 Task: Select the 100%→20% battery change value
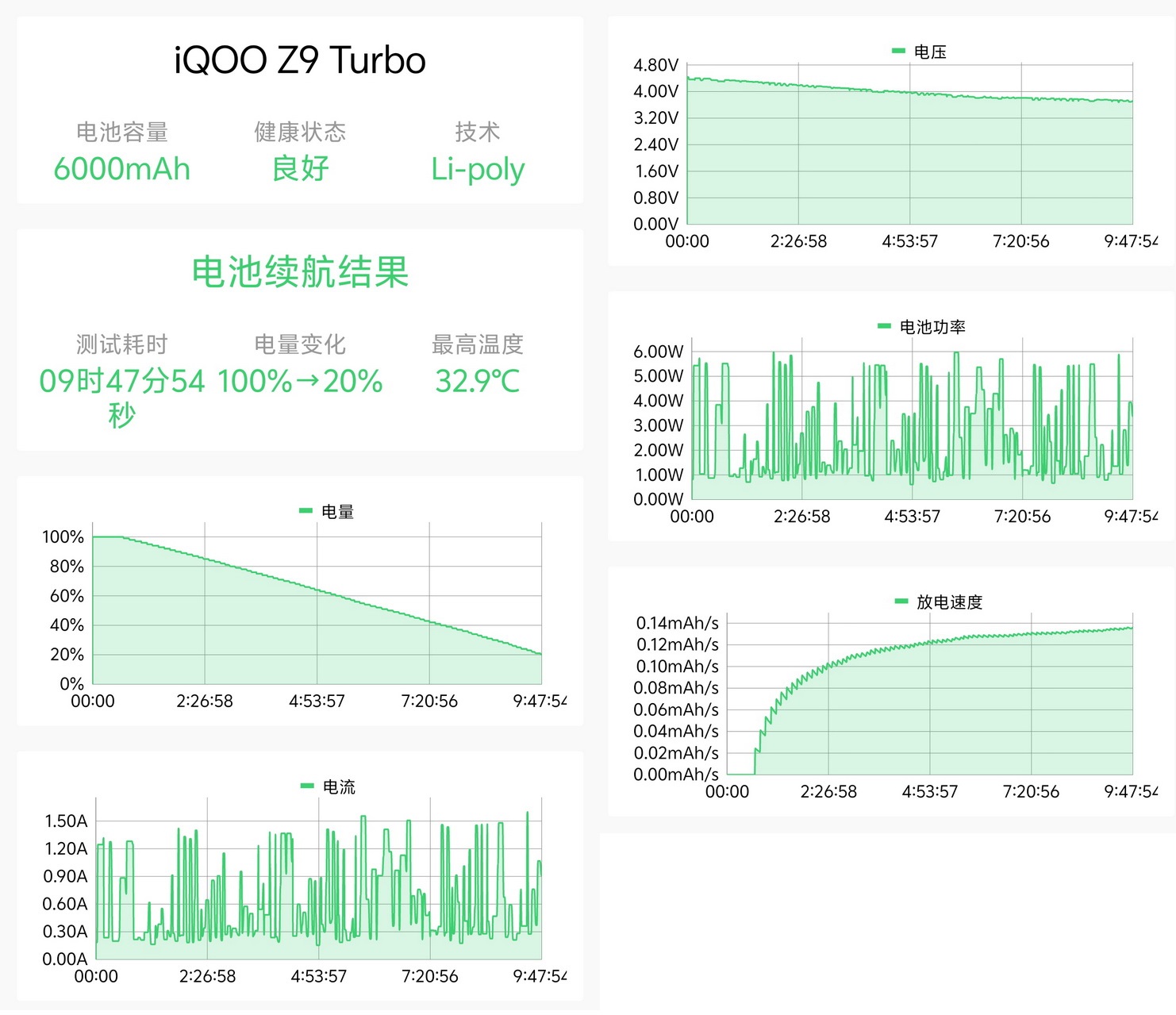click(300, 382)
